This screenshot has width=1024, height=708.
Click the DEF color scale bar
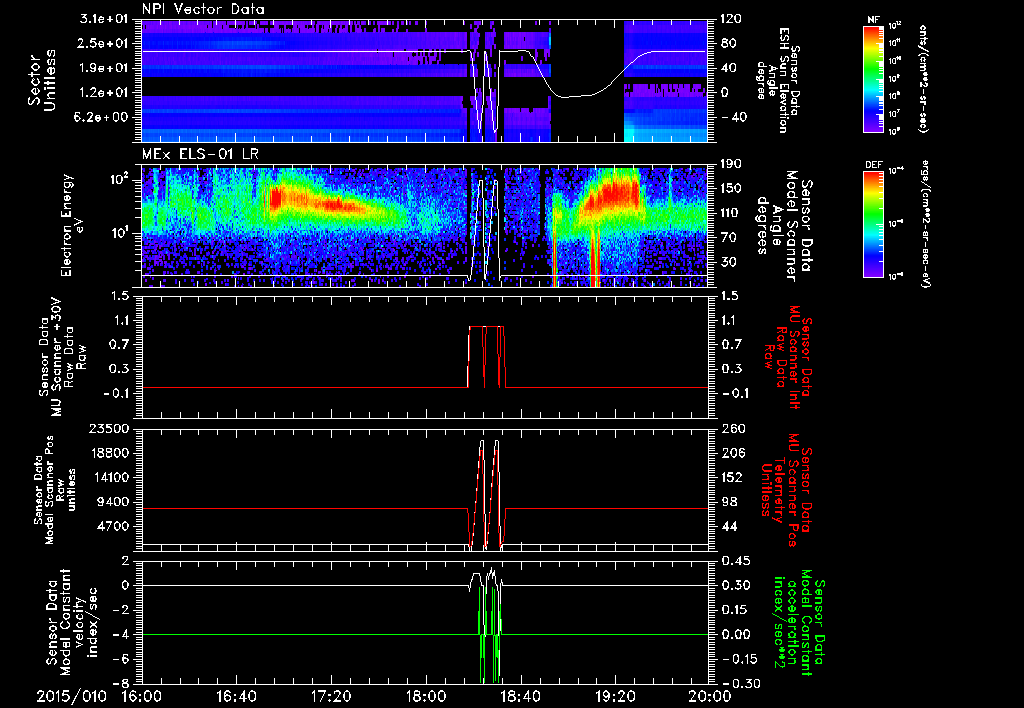(874, 224)
